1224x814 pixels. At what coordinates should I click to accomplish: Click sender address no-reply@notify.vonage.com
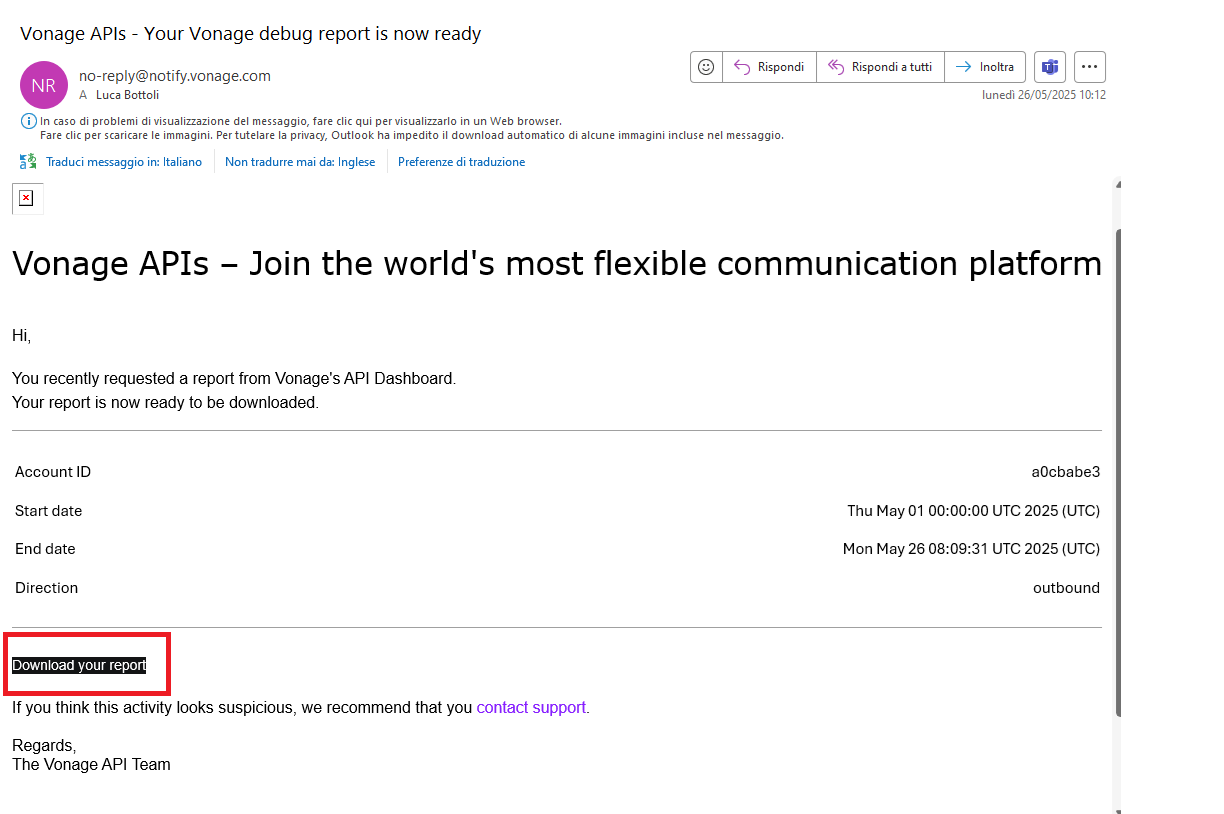tap(175, 76)
